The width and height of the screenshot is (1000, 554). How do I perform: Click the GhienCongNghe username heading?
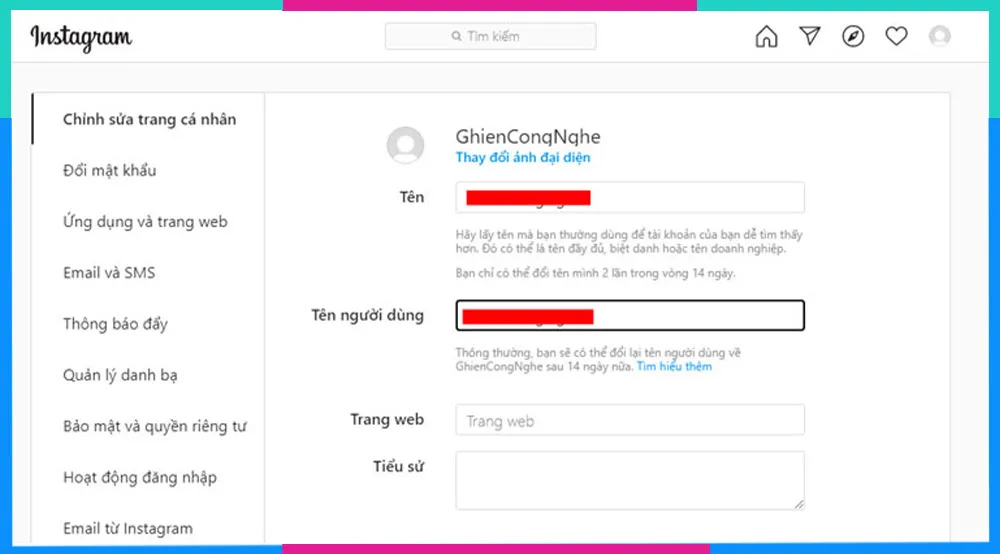click(x=528, y=136)
